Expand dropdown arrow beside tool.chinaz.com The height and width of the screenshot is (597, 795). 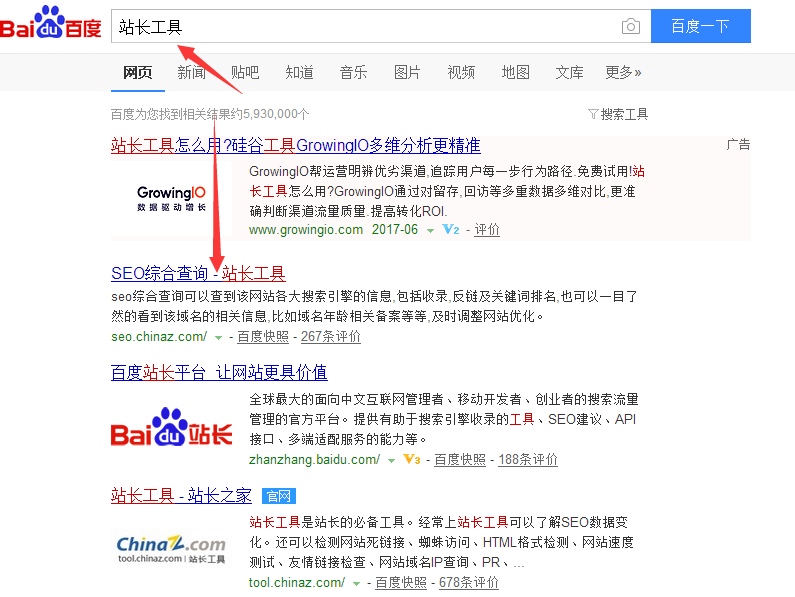pyautogui.click(x=356, y=584)
